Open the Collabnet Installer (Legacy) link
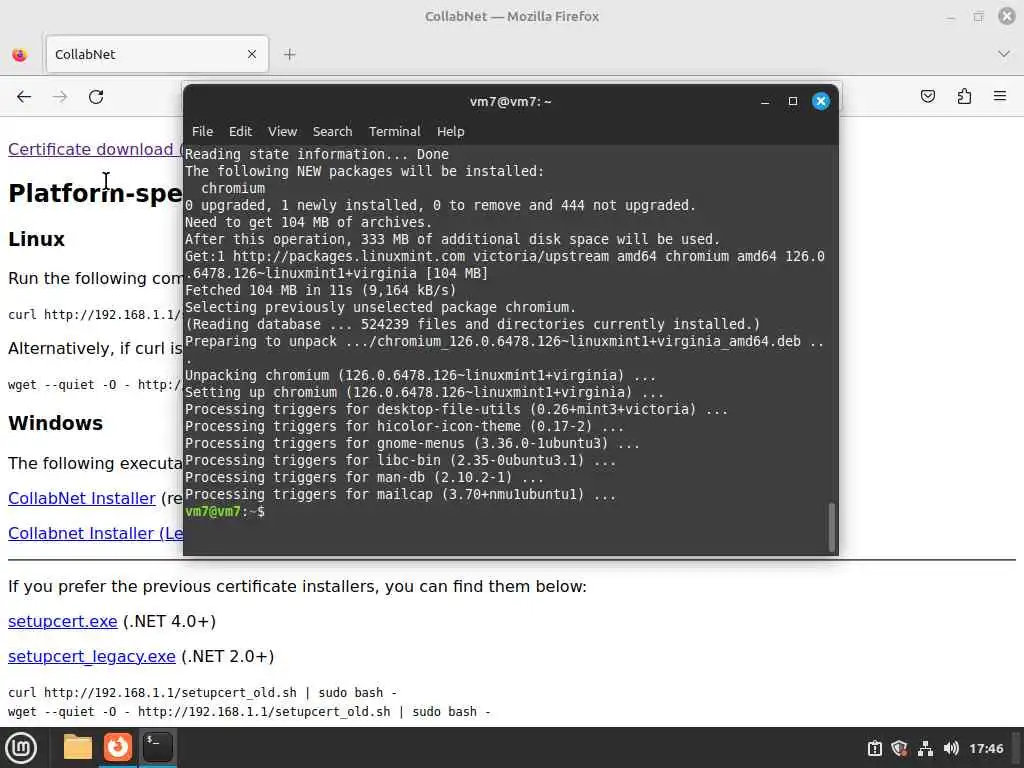This screenshot has width=1024, height=768. tap(95, 534)
